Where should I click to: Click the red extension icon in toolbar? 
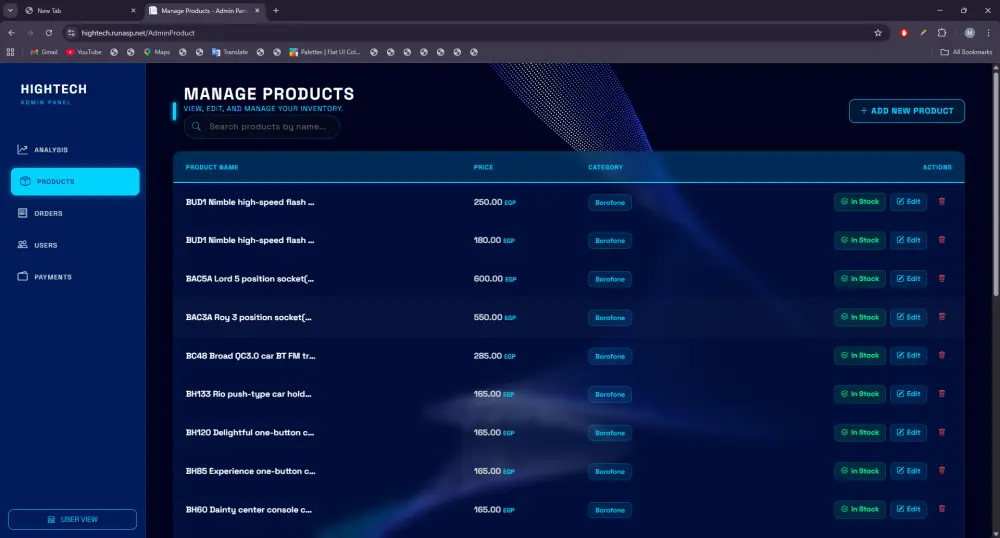pyautogui.click(x=904, y=33)
